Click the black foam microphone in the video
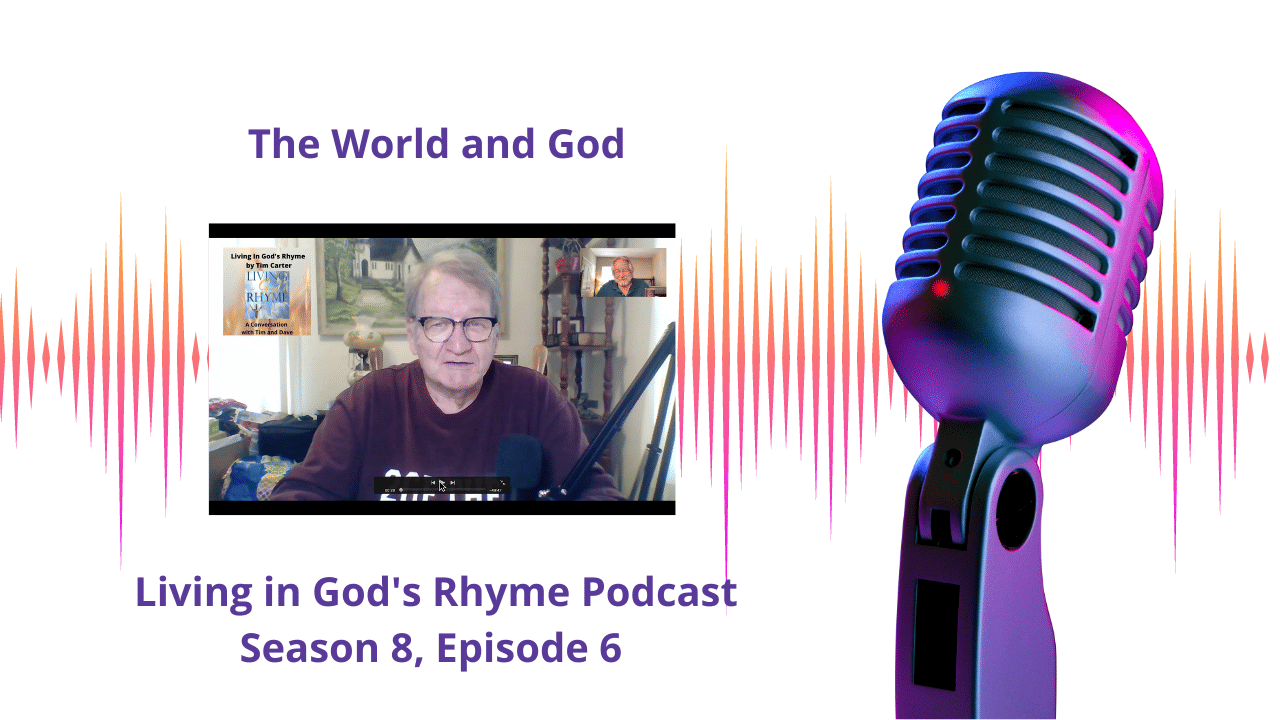Viewport: 1280px width, 720px height. [x=520, y=462]
